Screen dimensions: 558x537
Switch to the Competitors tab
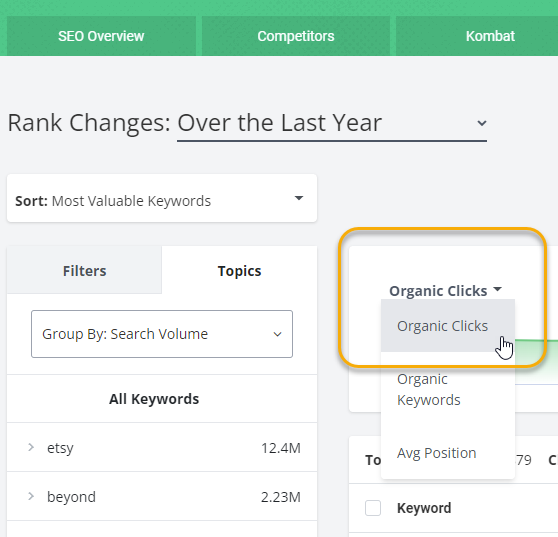click(296, 36)
